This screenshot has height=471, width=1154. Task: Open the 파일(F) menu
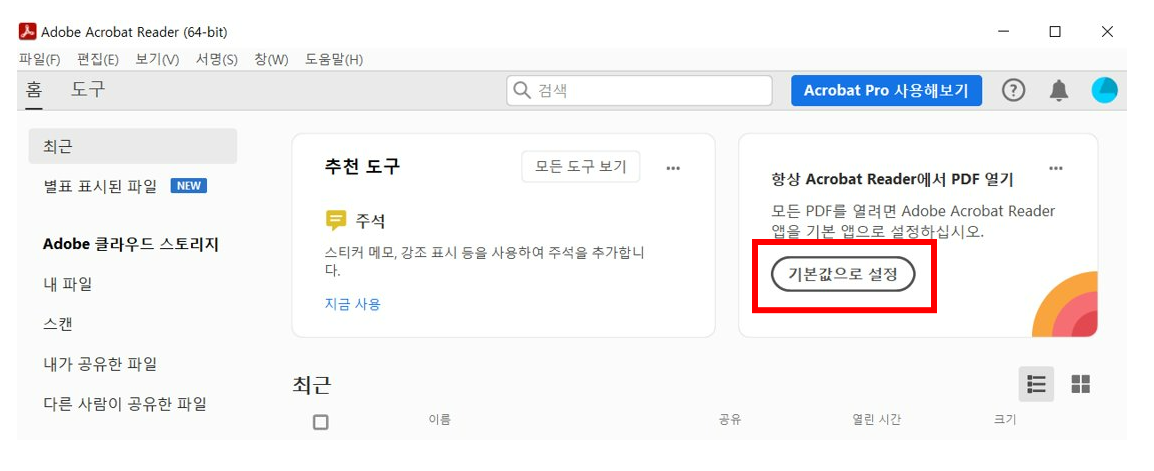tap(40, 60)
